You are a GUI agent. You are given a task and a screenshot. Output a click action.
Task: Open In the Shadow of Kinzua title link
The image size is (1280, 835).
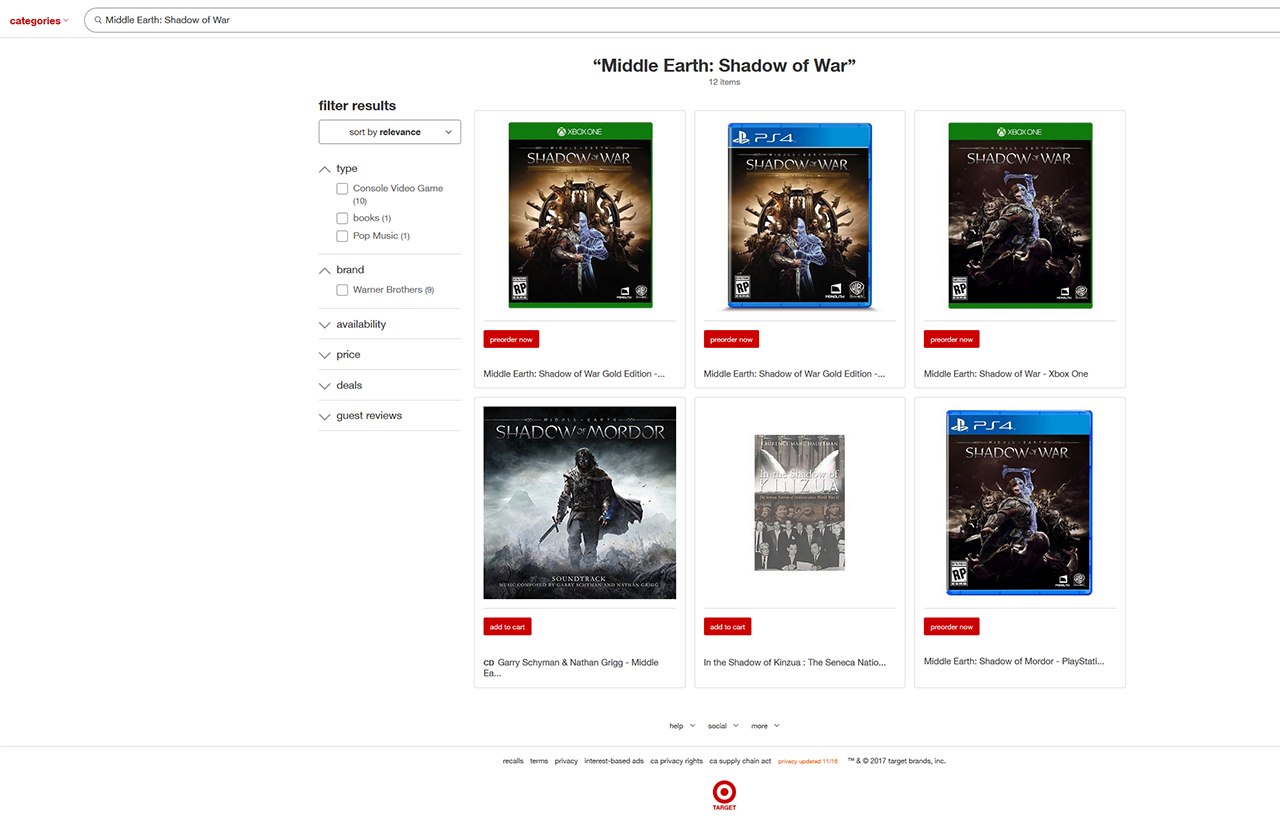click(x=795, y=662)
